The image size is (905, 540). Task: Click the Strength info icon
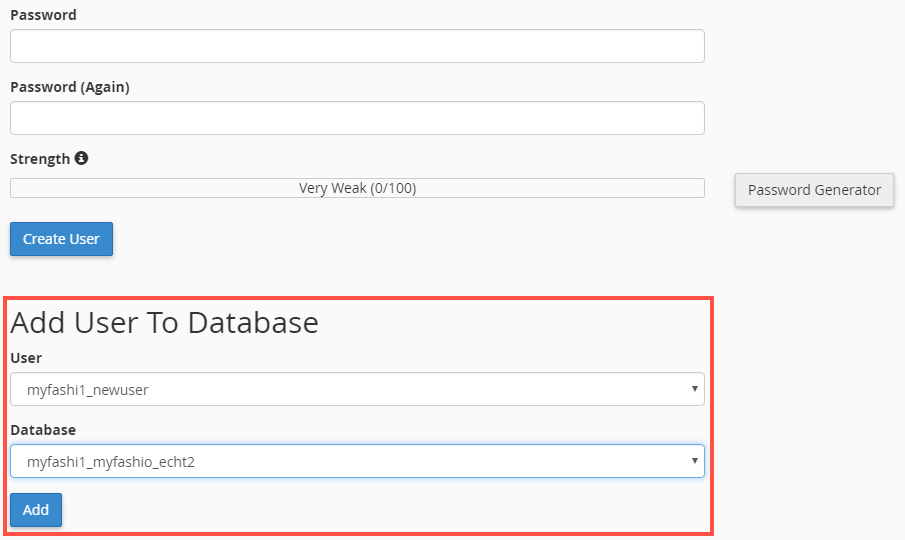pyautogui.click(x=81, y=158)
